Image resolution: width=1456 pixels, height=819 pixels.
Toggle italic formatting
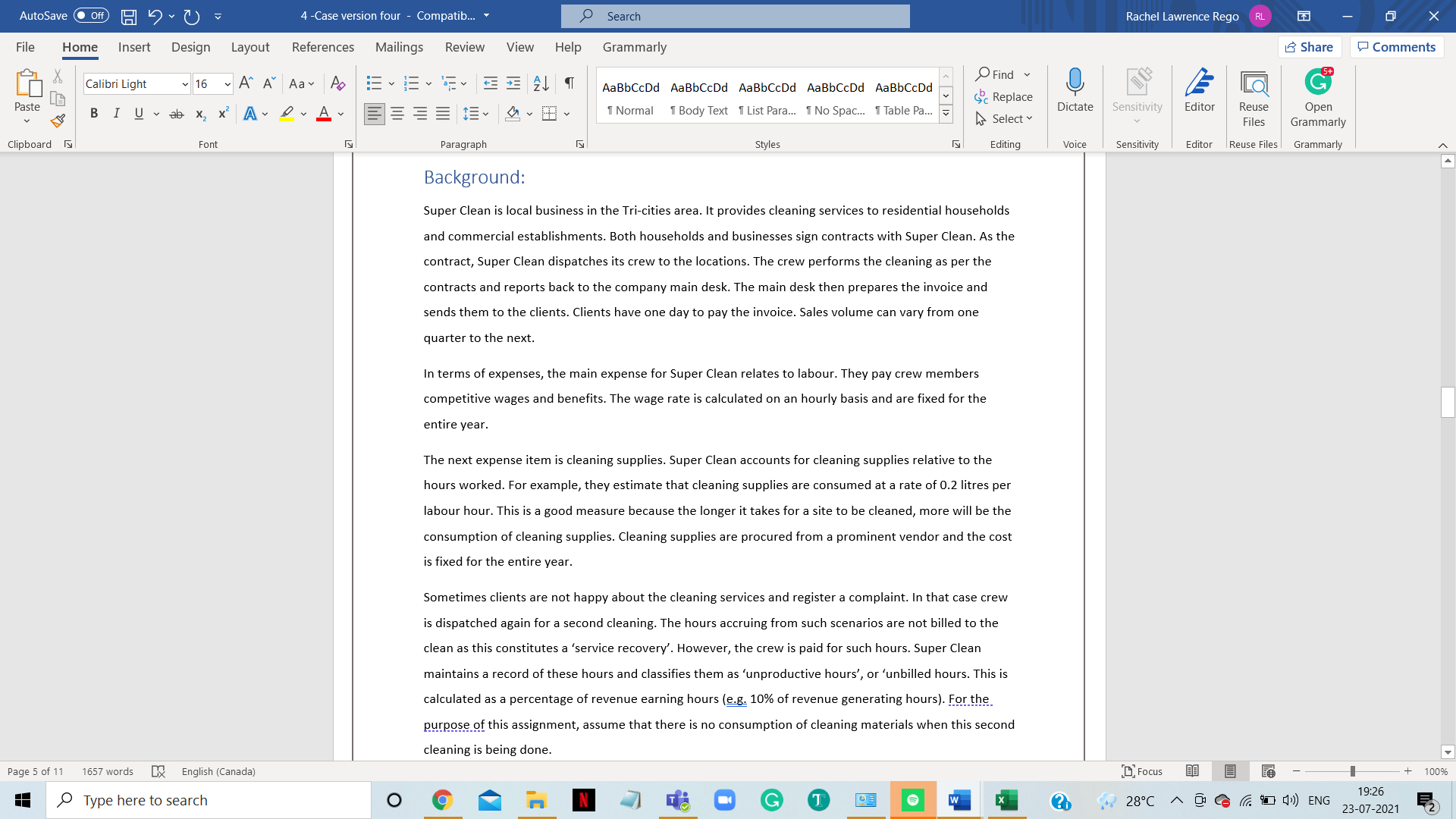pos(116,113)
